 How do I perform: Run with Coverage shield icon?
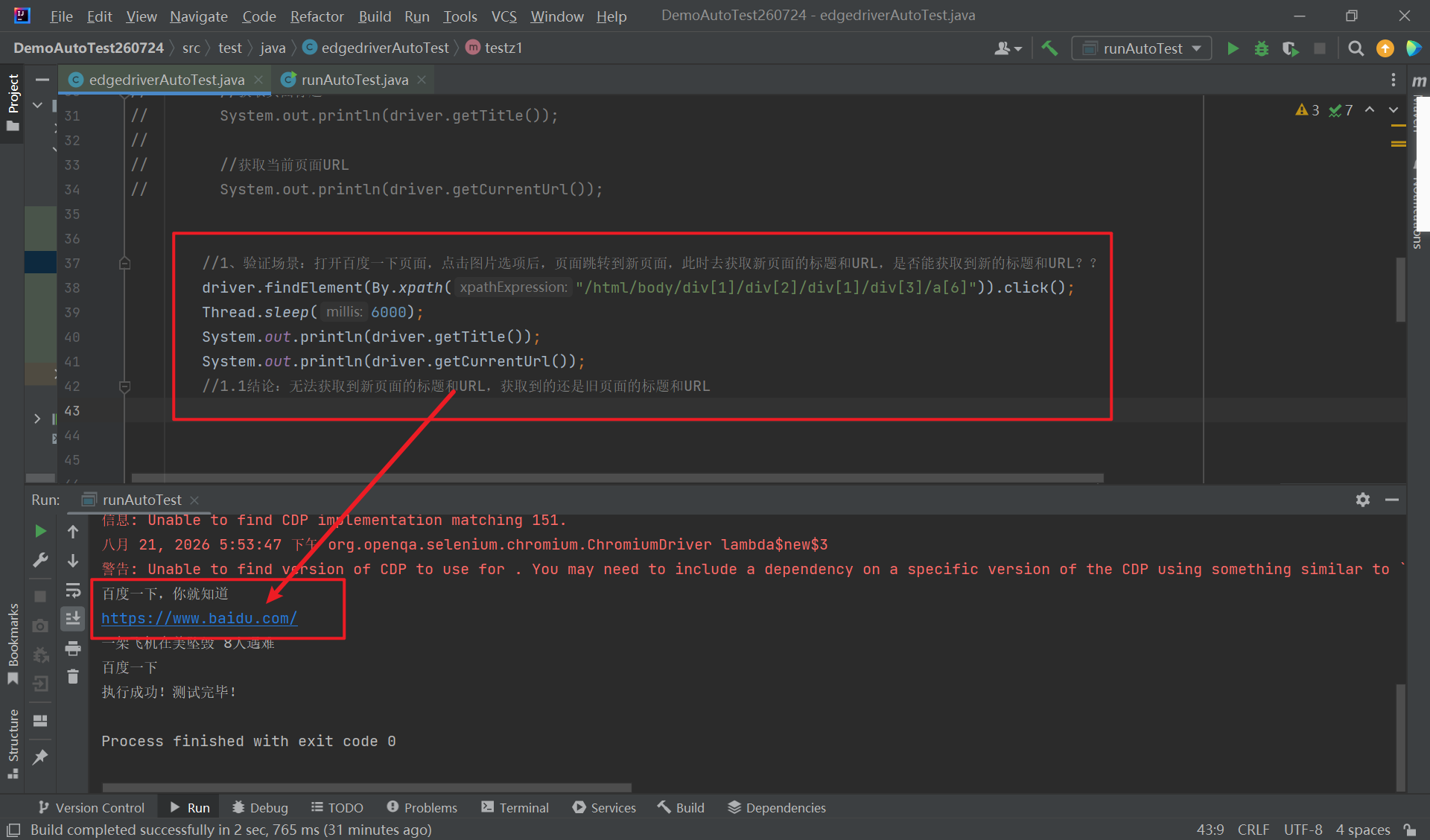[1290, 48]
